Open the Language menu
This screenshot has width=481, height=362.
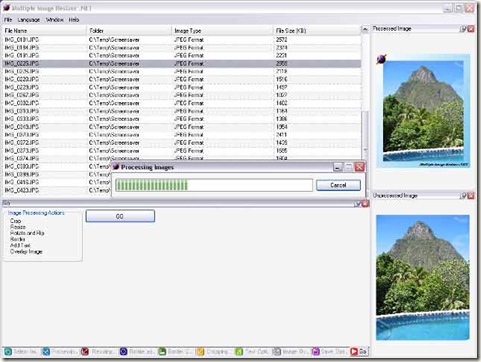click(29, 20)
